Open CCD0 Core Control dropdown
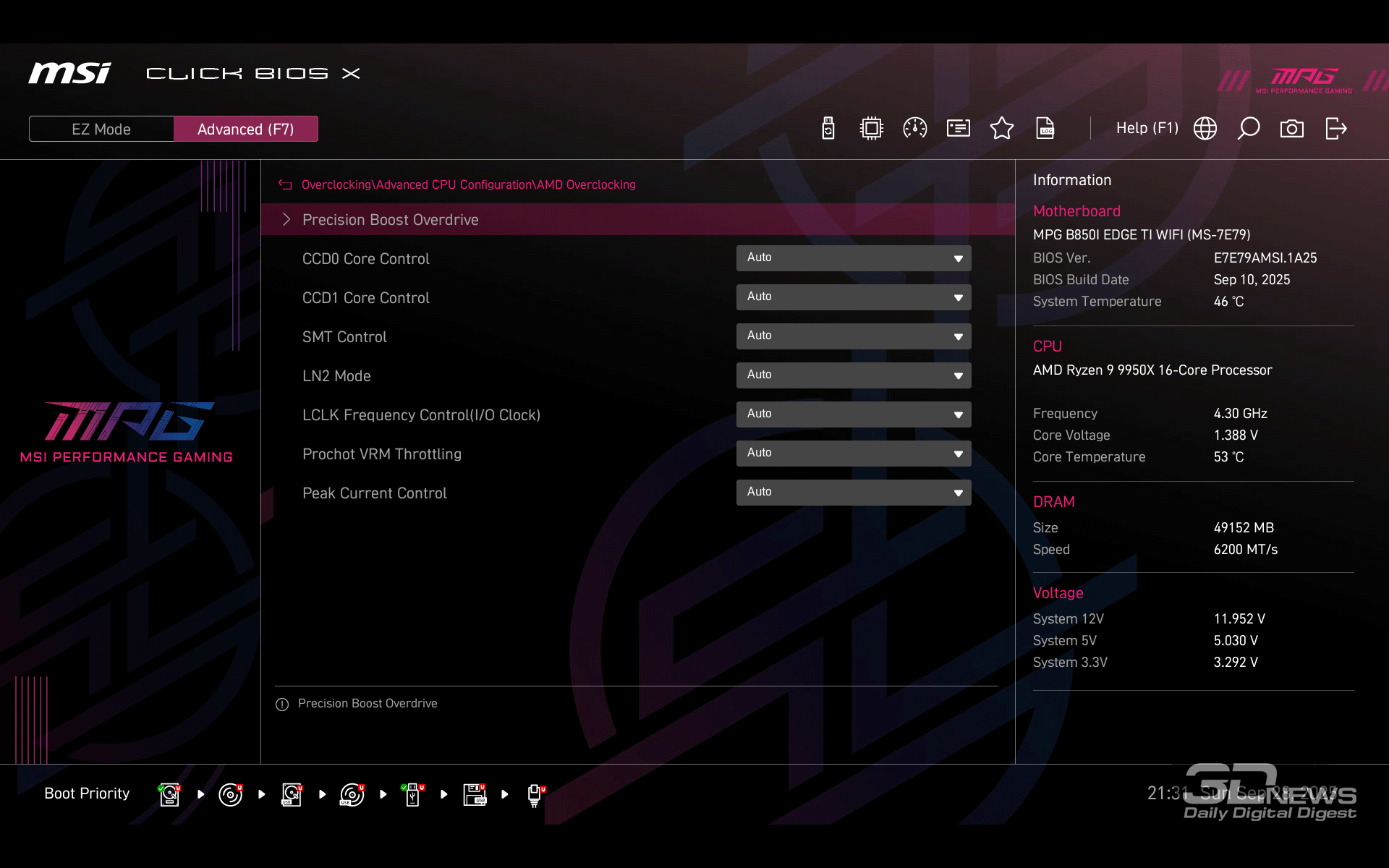Screen dimensions: 1389x868 pos(853,258)
